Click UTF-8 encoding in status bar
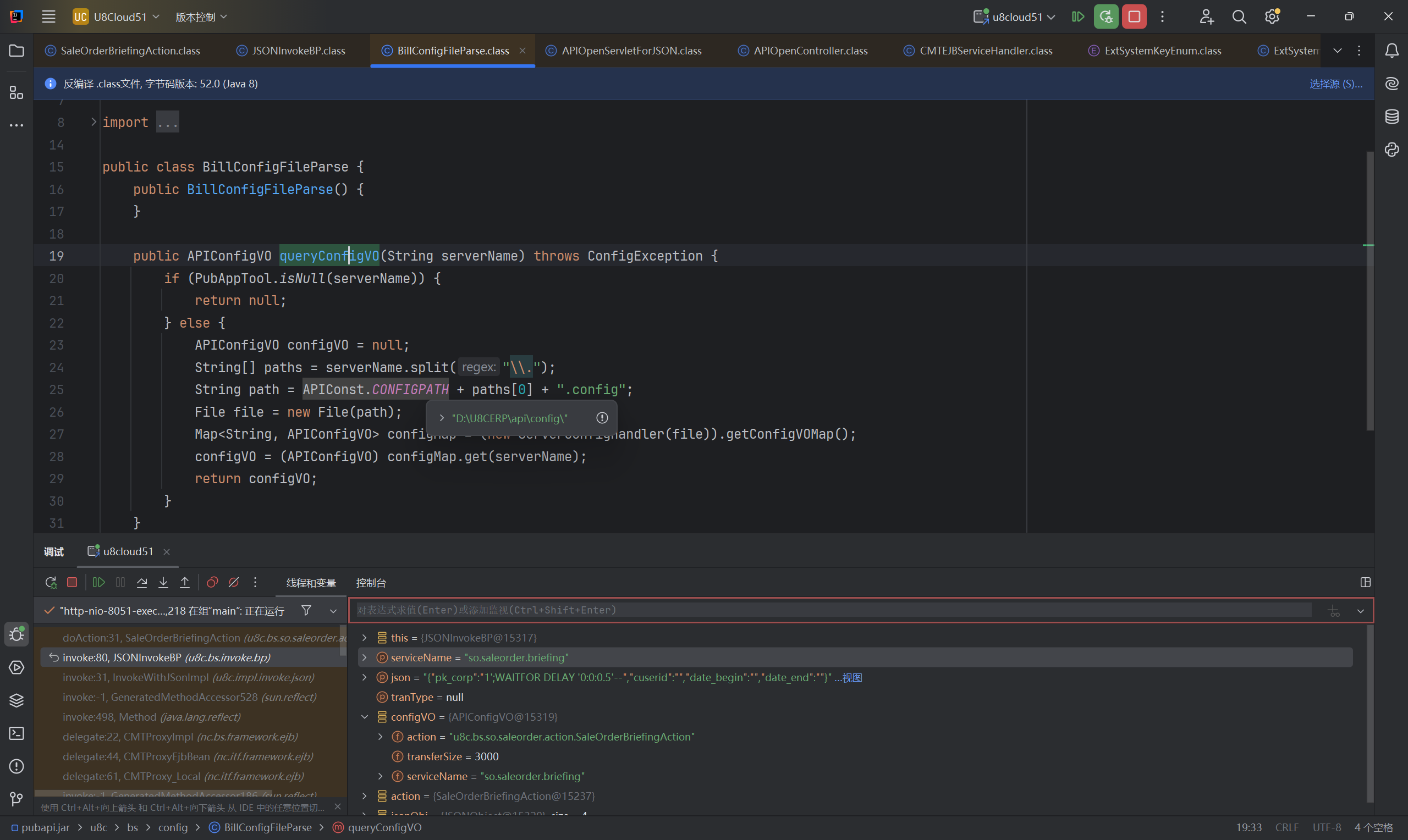Viewport: 1408px width, 840px height. tap(1327, 827)
